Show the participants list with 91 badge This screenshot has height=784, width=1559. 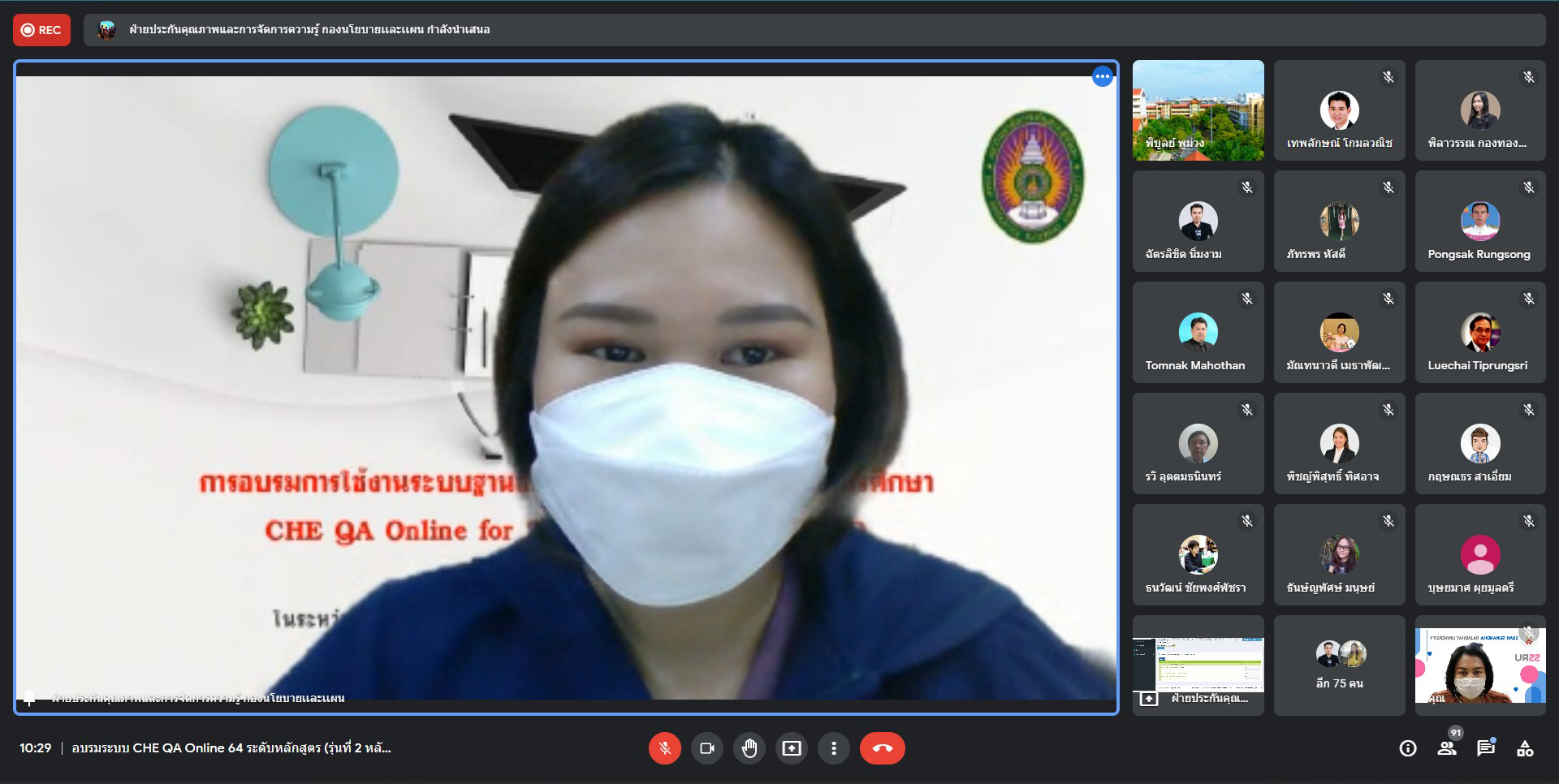tap(1447, 748)
